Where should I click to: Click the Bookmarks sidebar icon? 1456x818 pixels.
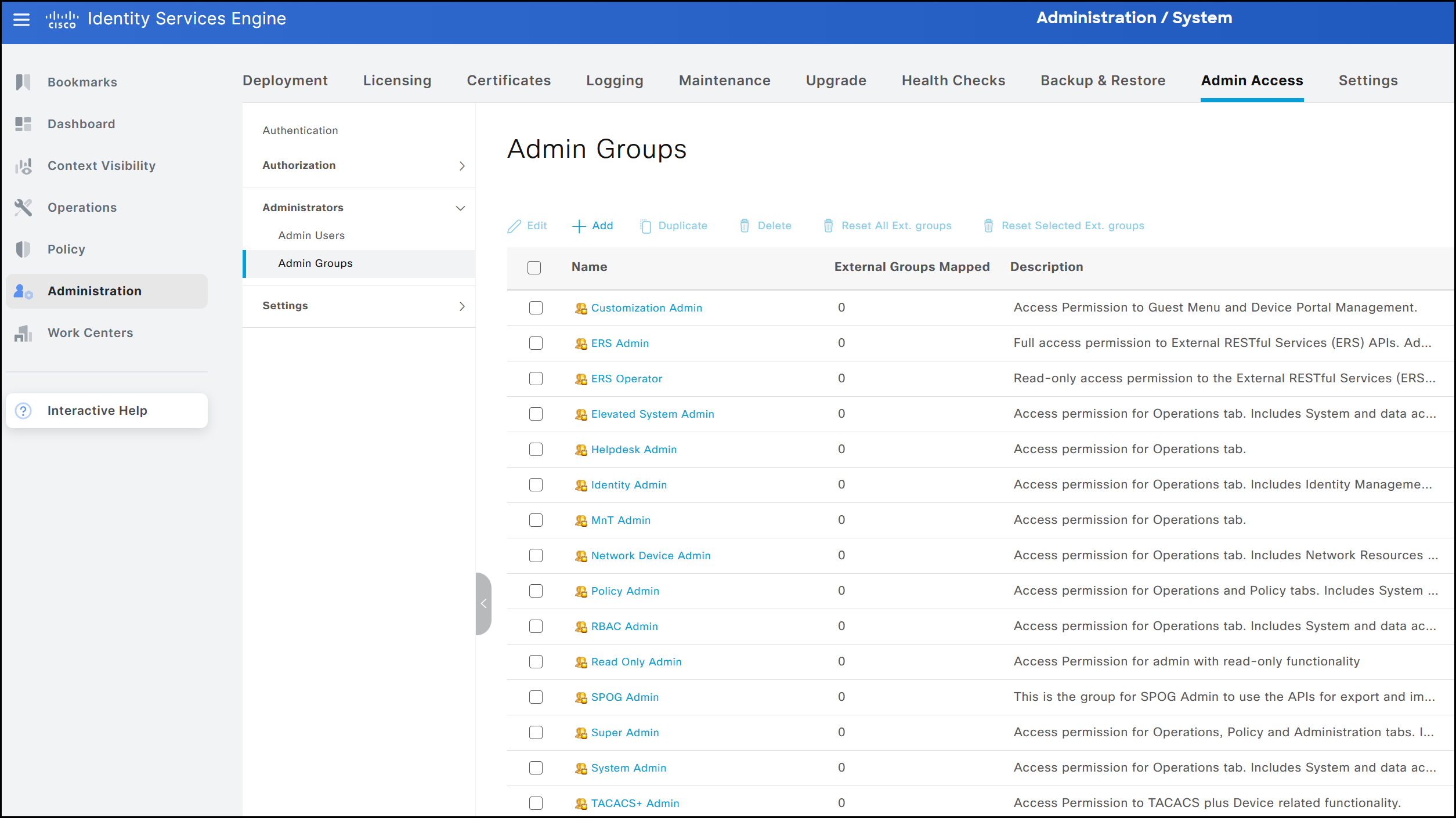pyautogui.click(x=23, y=82)
